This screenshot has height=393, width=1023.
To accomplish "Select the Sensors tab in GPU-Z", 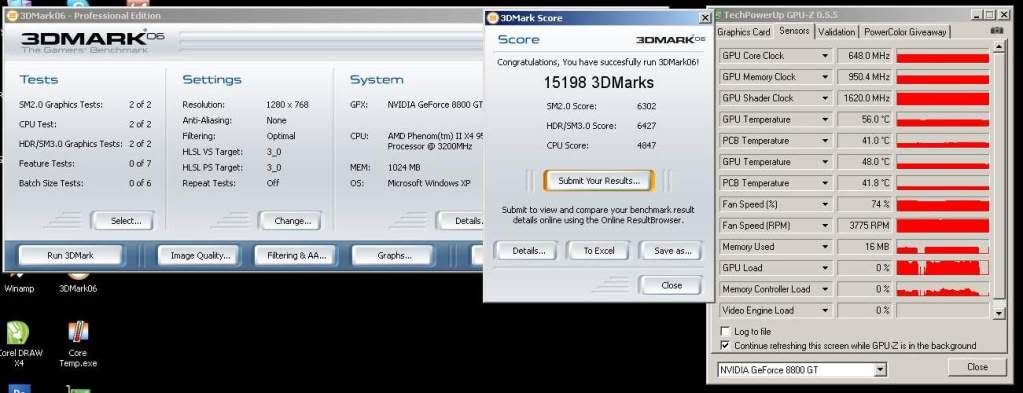I will pos(794,31).
